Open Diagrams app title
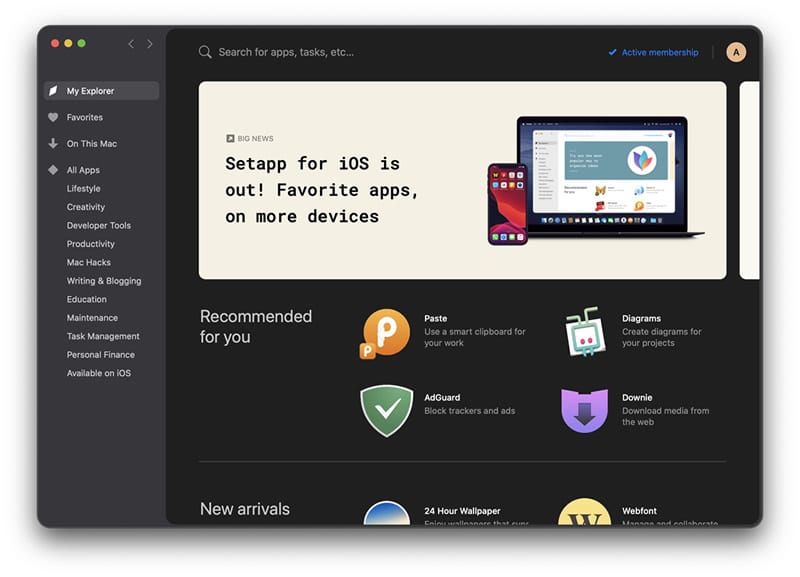 click(x=641, y=318)
